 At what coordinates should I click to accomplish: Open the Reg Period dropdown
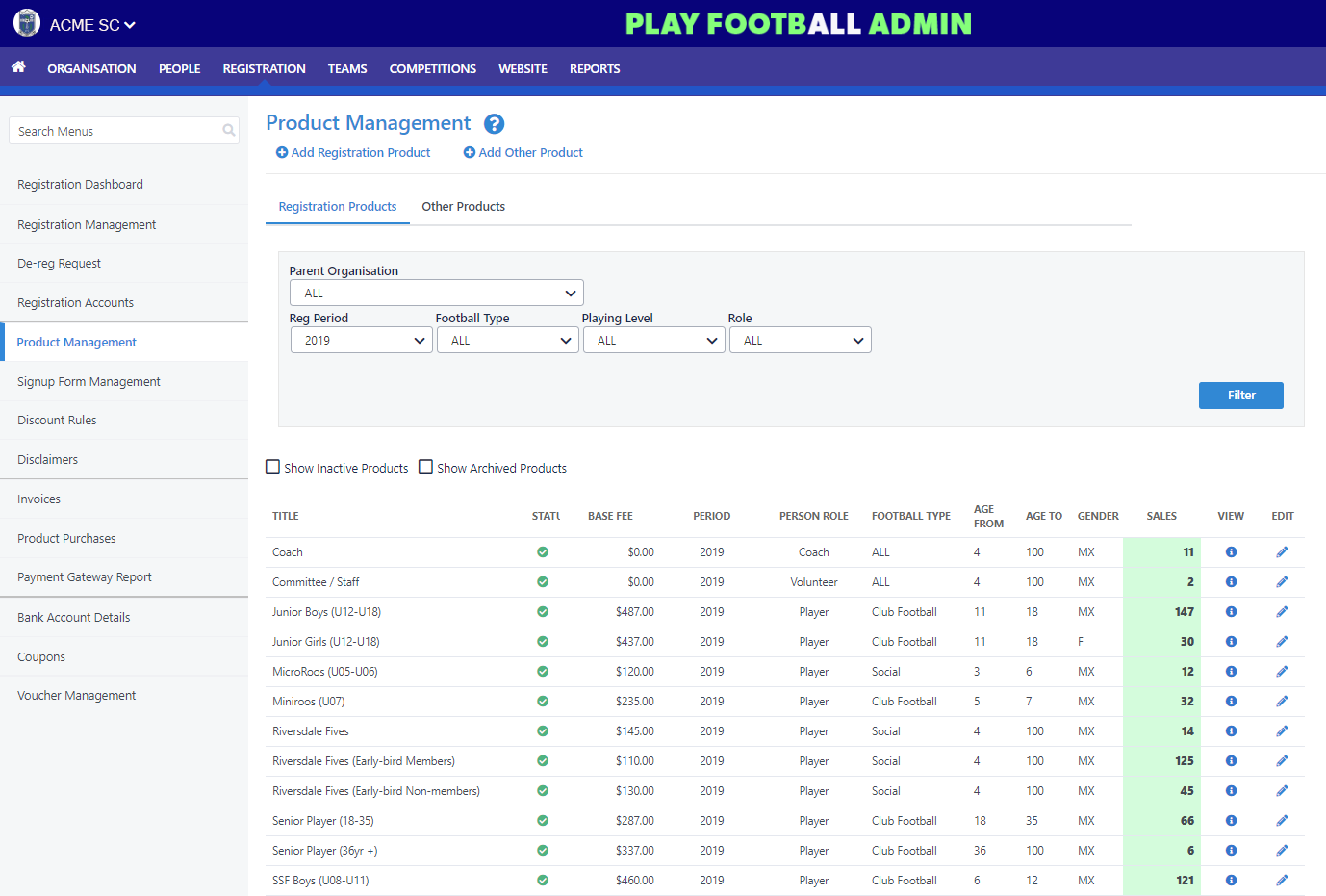point(361,339)
